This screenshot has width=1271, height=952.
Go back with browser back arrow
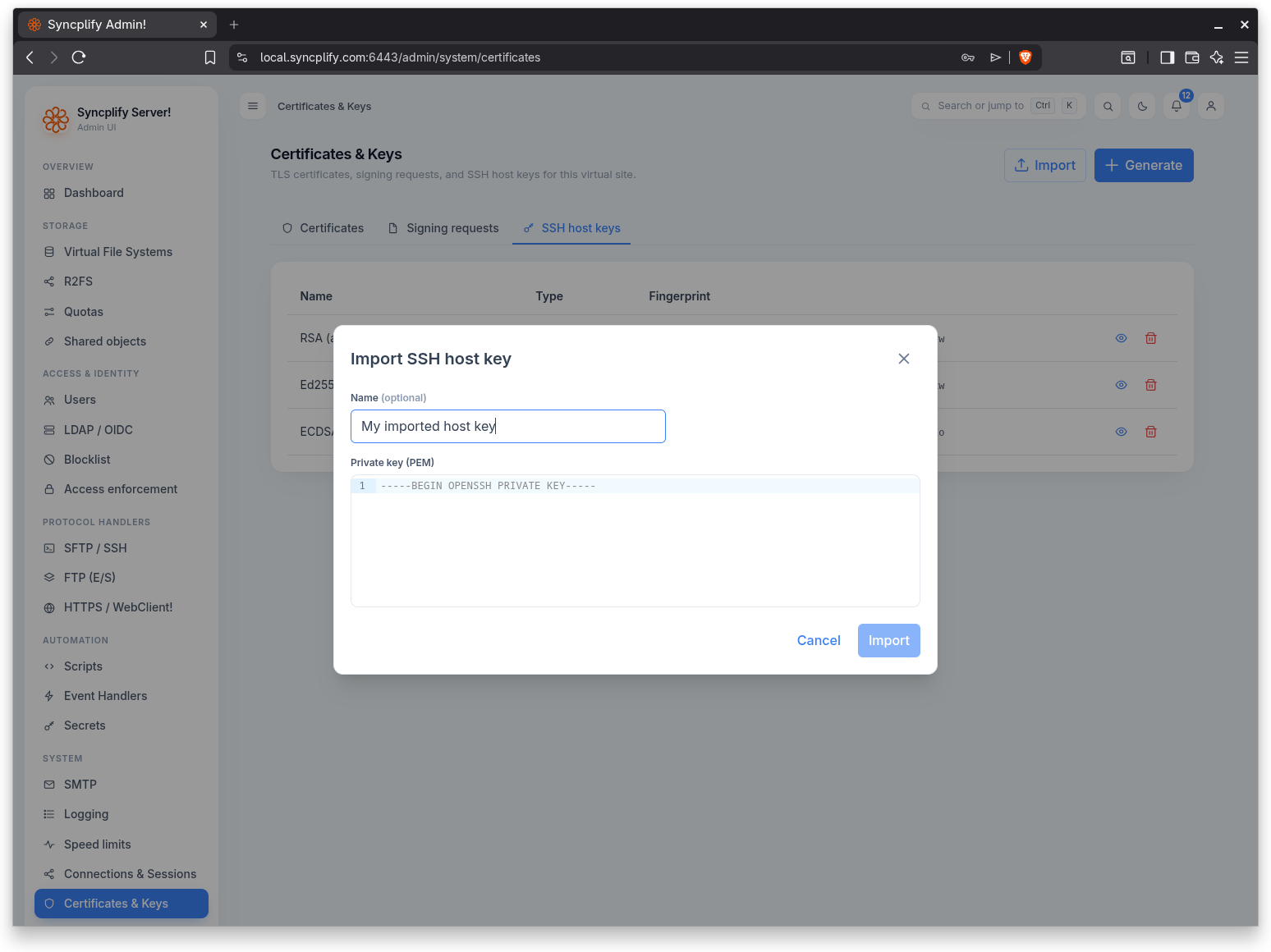(x=30, y=57)
